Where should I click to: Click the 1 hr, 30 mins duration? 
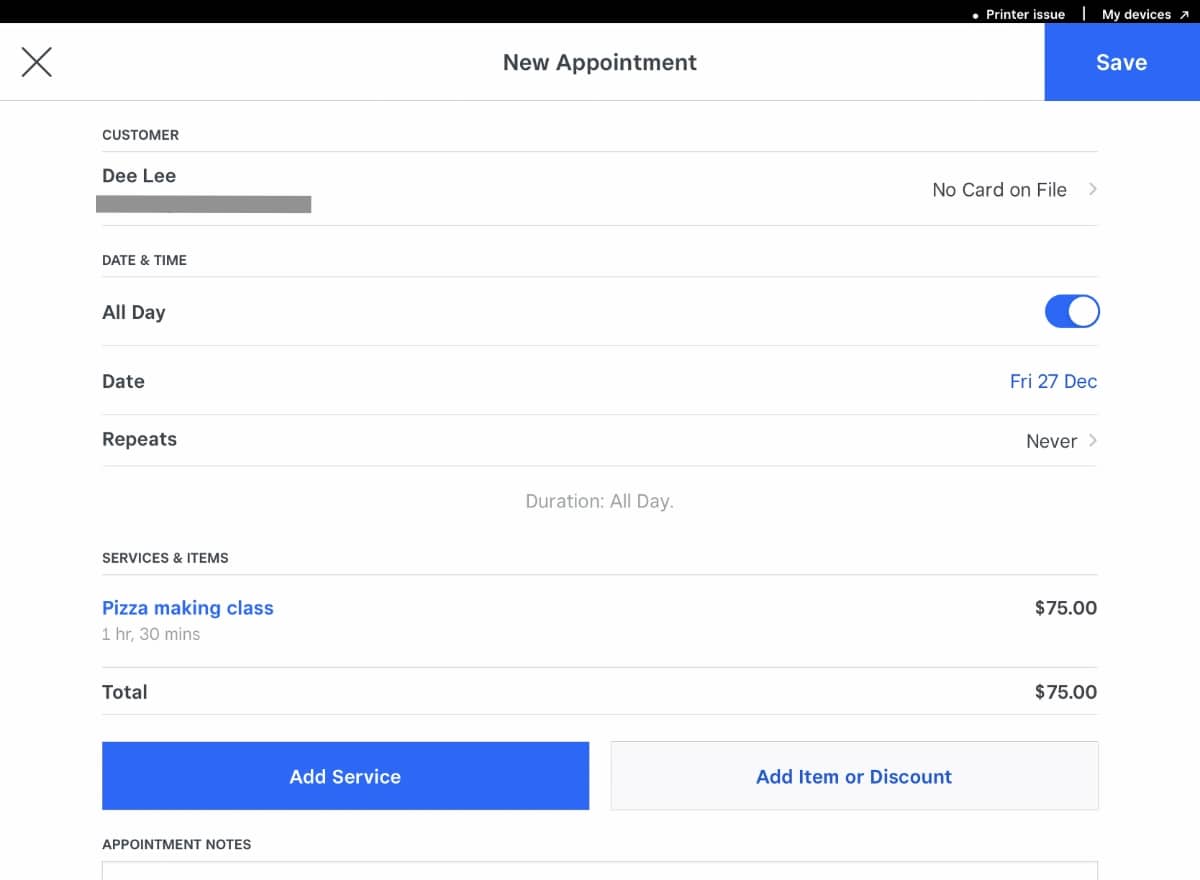point(151,634)
